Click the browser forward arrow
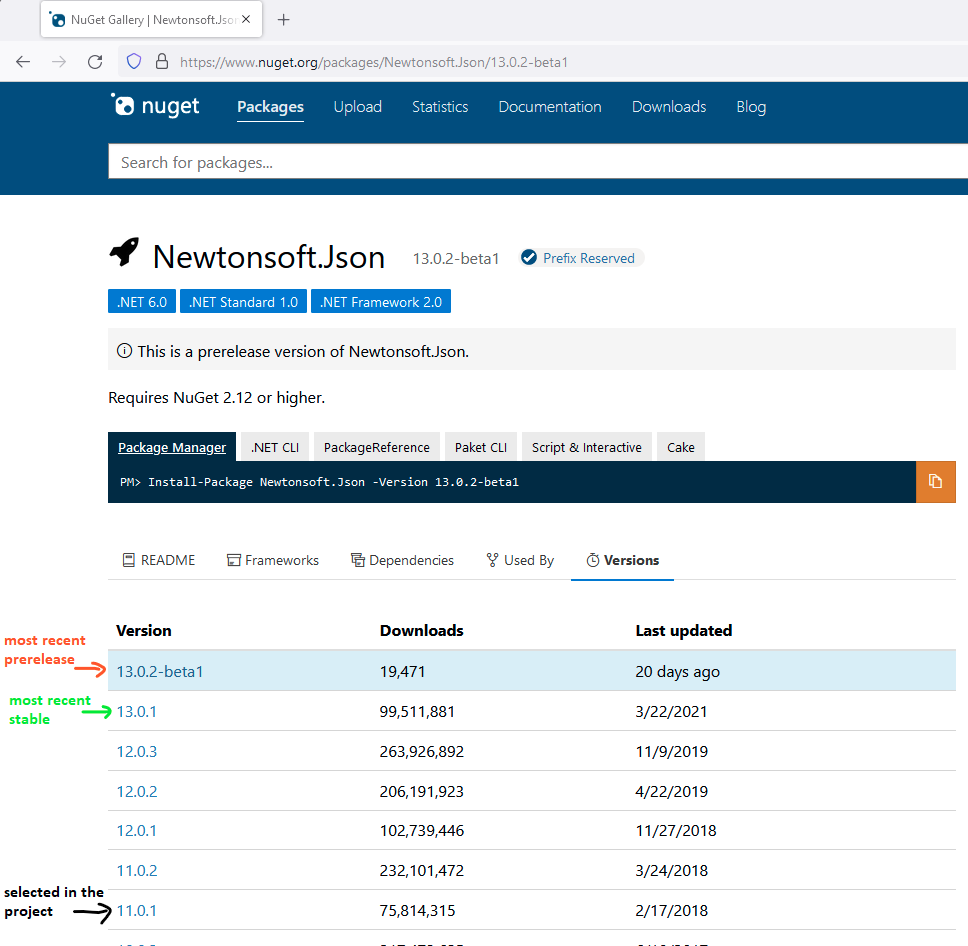The height and width of the screenshot is (946, 968). (59, 62)
